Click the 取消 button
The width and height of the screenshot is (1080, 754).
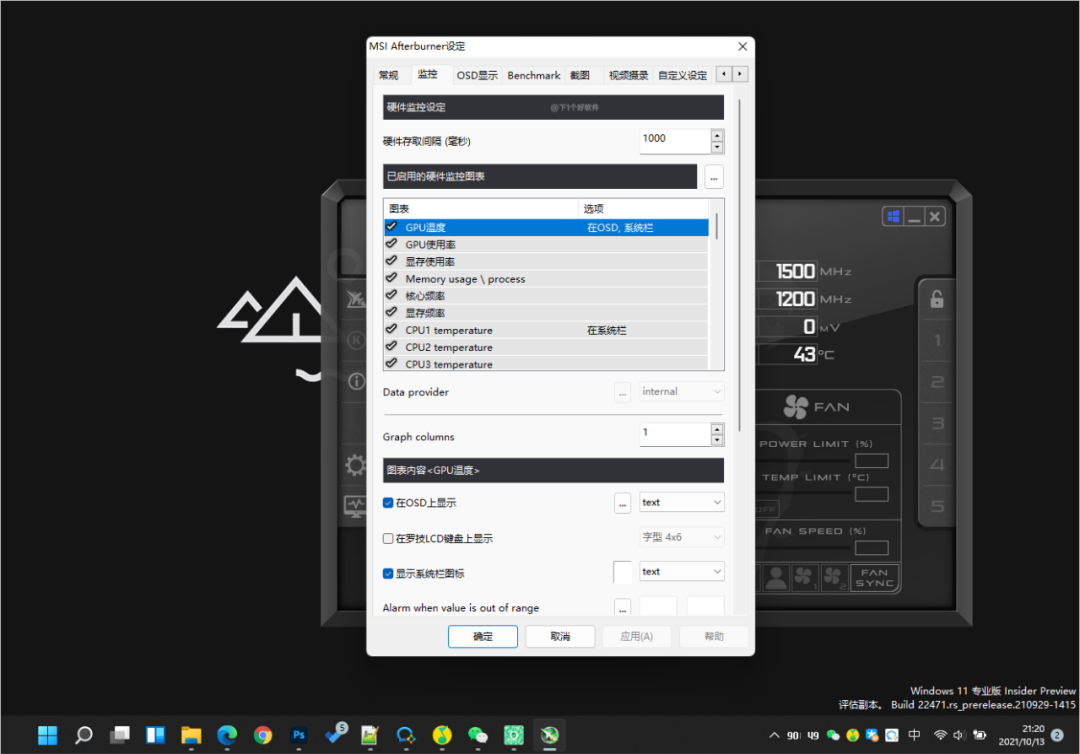(560, 636)
